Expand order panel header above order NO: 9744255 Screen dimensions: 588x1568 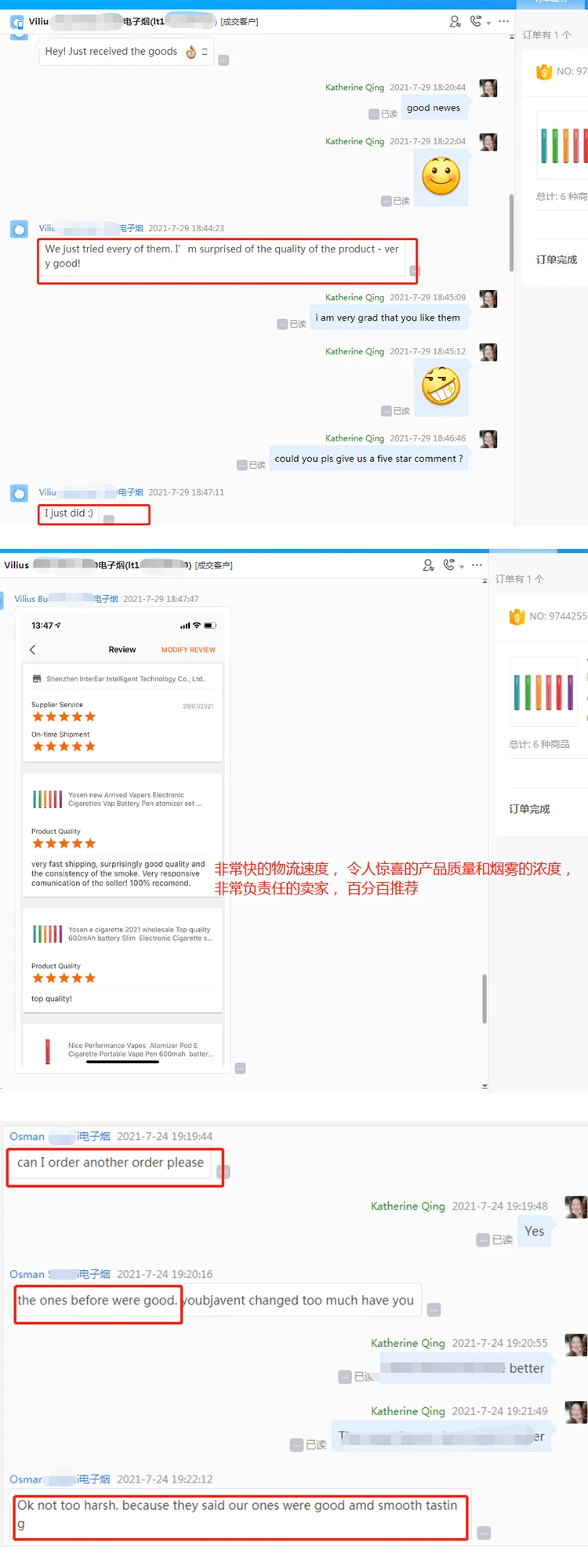[x=520, y=579]
